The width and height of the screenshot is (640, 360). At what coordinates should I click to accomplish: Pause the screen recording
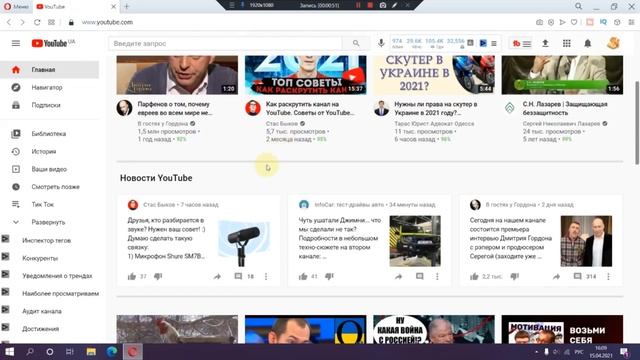358,5
